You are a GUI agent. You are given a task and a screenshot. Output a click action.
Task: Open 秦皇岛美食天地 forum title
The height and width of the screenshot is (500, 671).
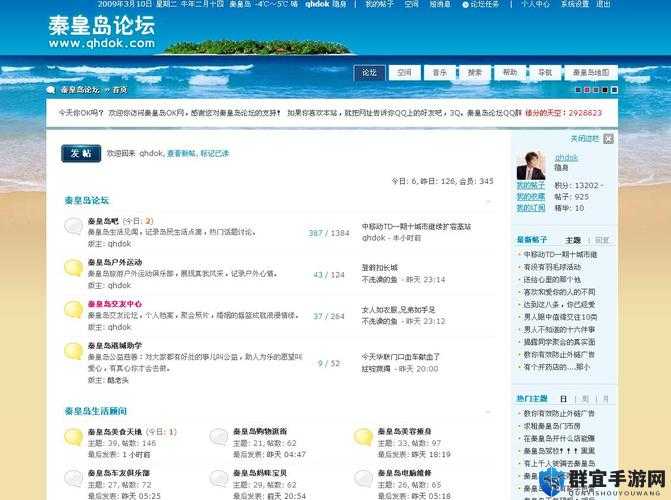coord(115,432)
